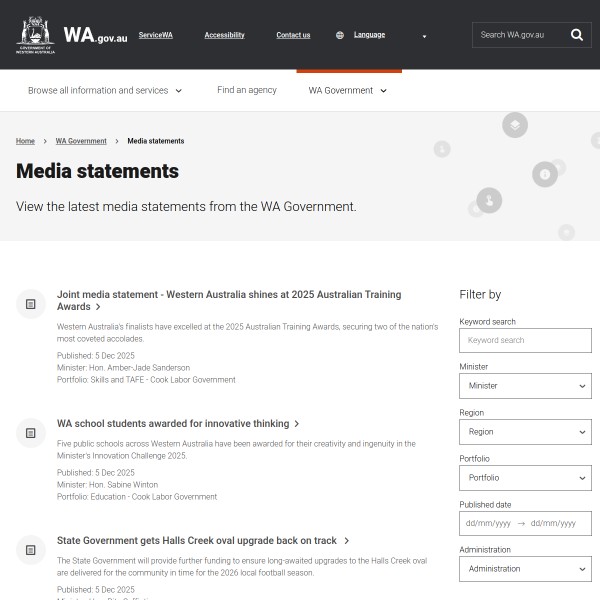Open the Minister filter dropdown

525,386
